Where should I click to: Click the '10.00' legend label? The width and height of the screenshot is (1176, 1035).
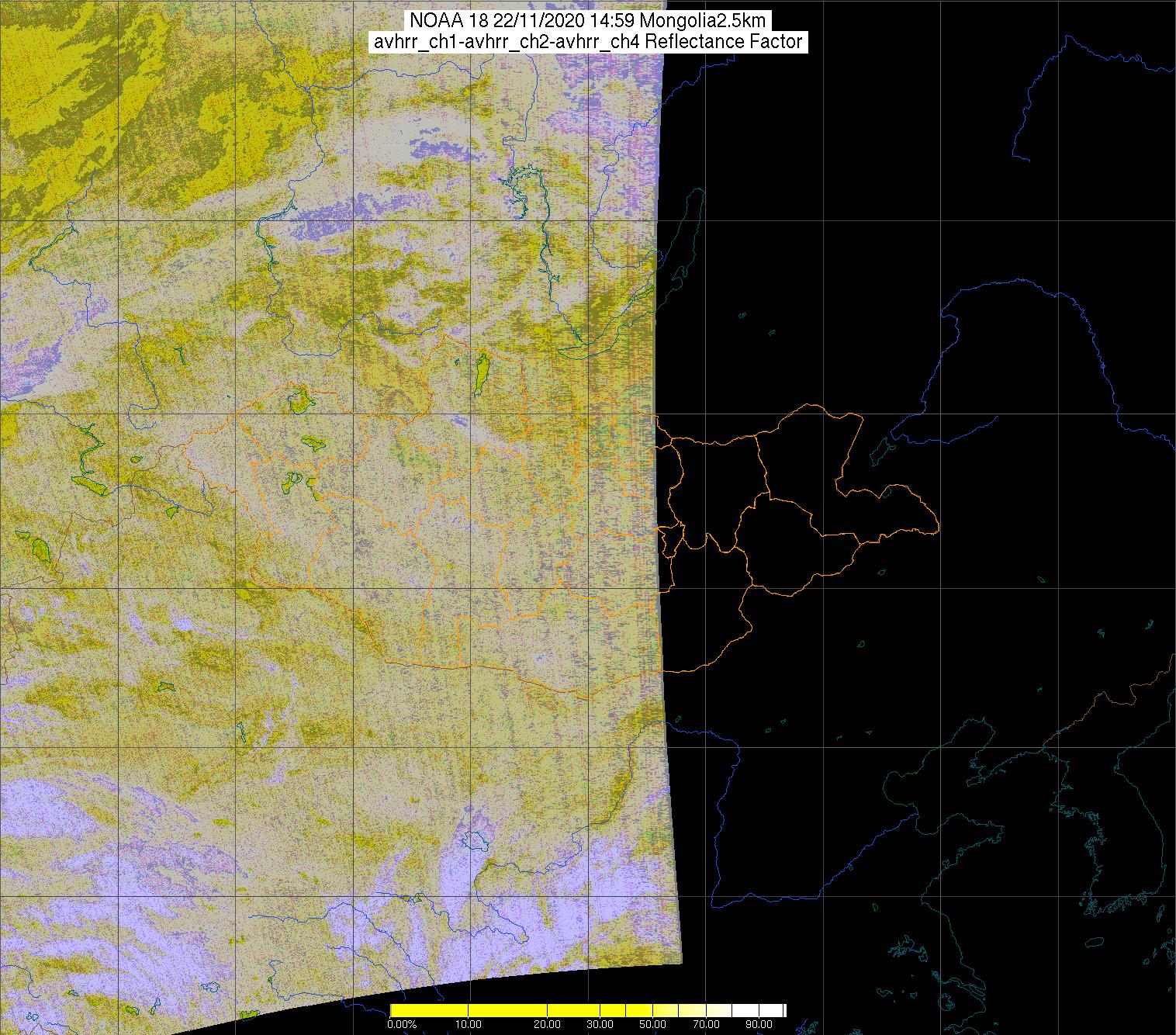[469, 1024]
